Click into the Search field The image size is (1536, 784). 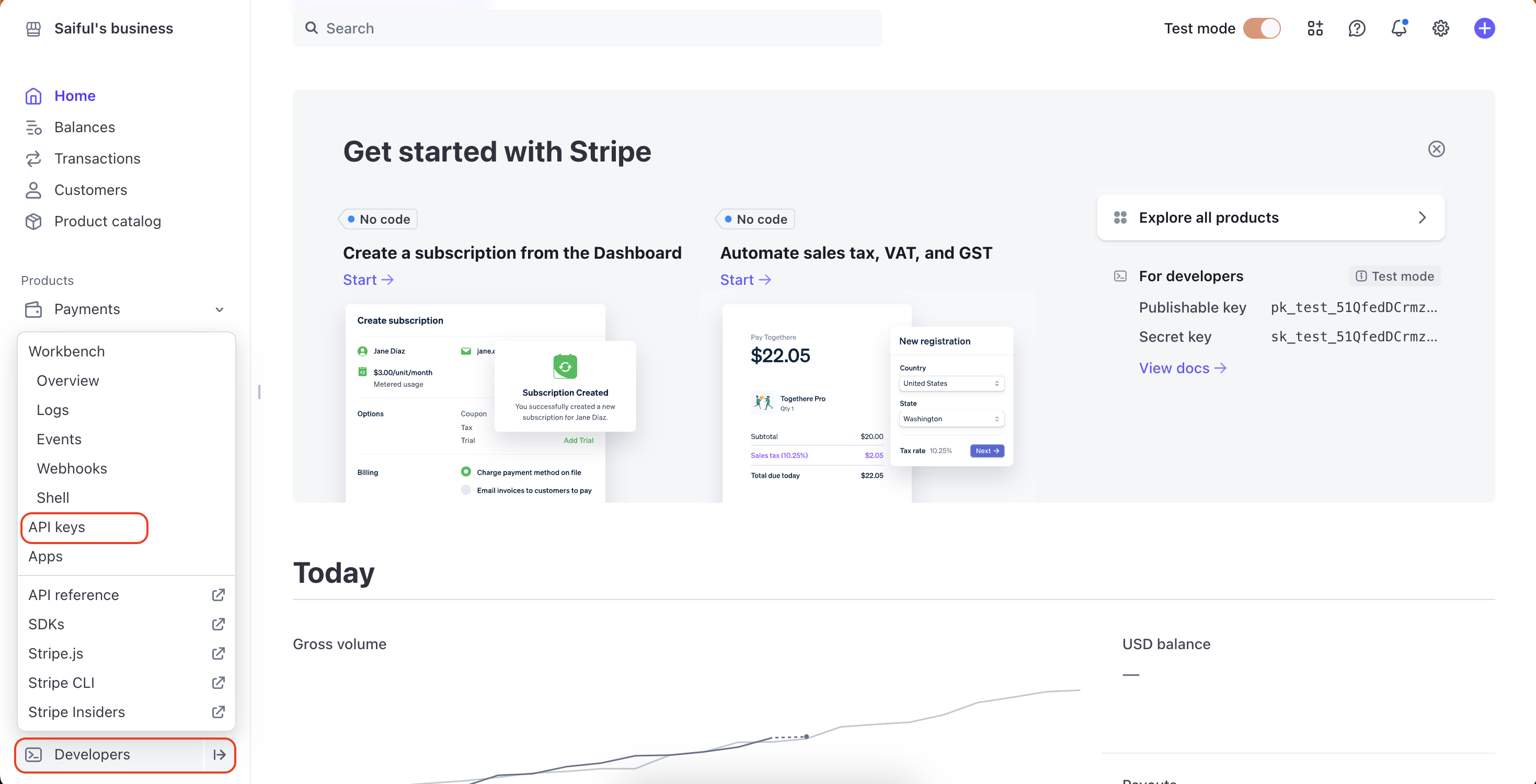tap(587, 28)
